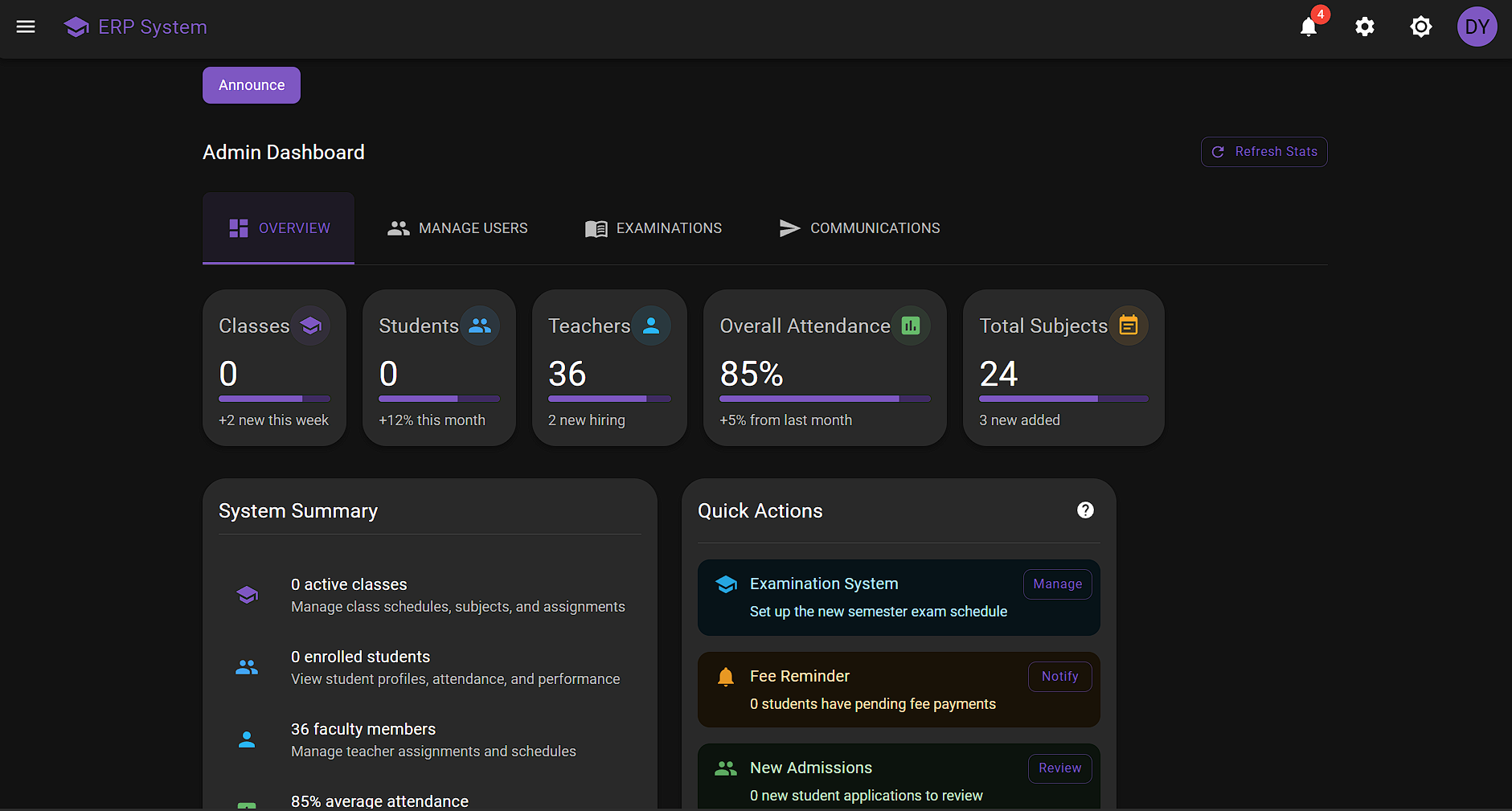Click the Admin Dashboard heading

[284, 152]
